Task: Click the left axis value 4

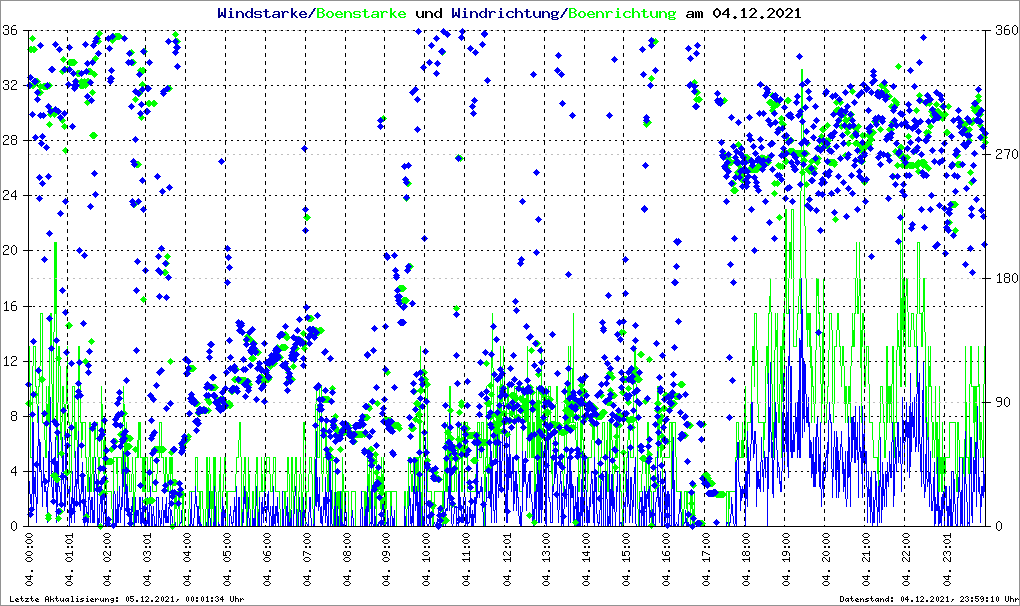Action: pyautogui.click(x=14, y=471)
